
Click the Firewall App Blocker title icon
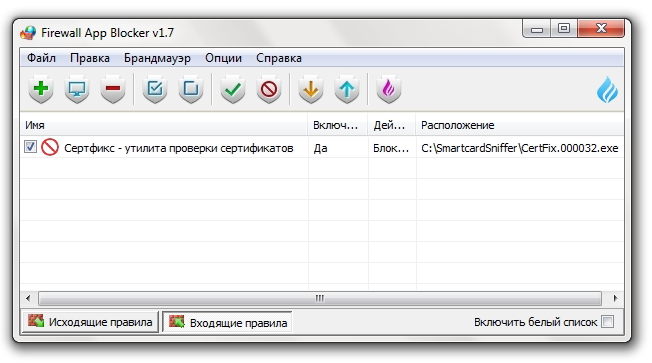pyautogui.click(x=28, y=33)
